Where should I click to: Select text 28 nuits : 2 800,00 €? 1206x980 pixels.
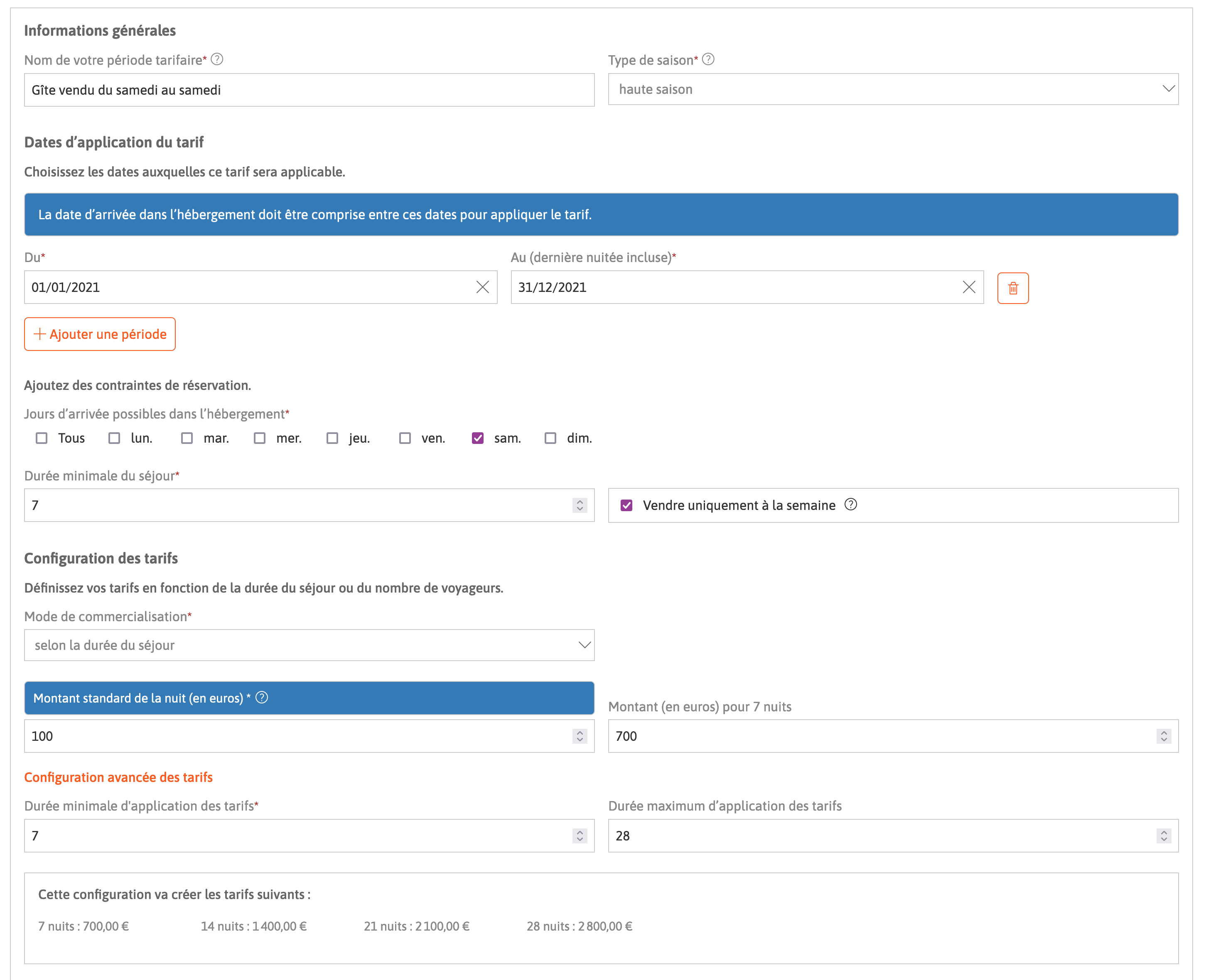(580, 926)
